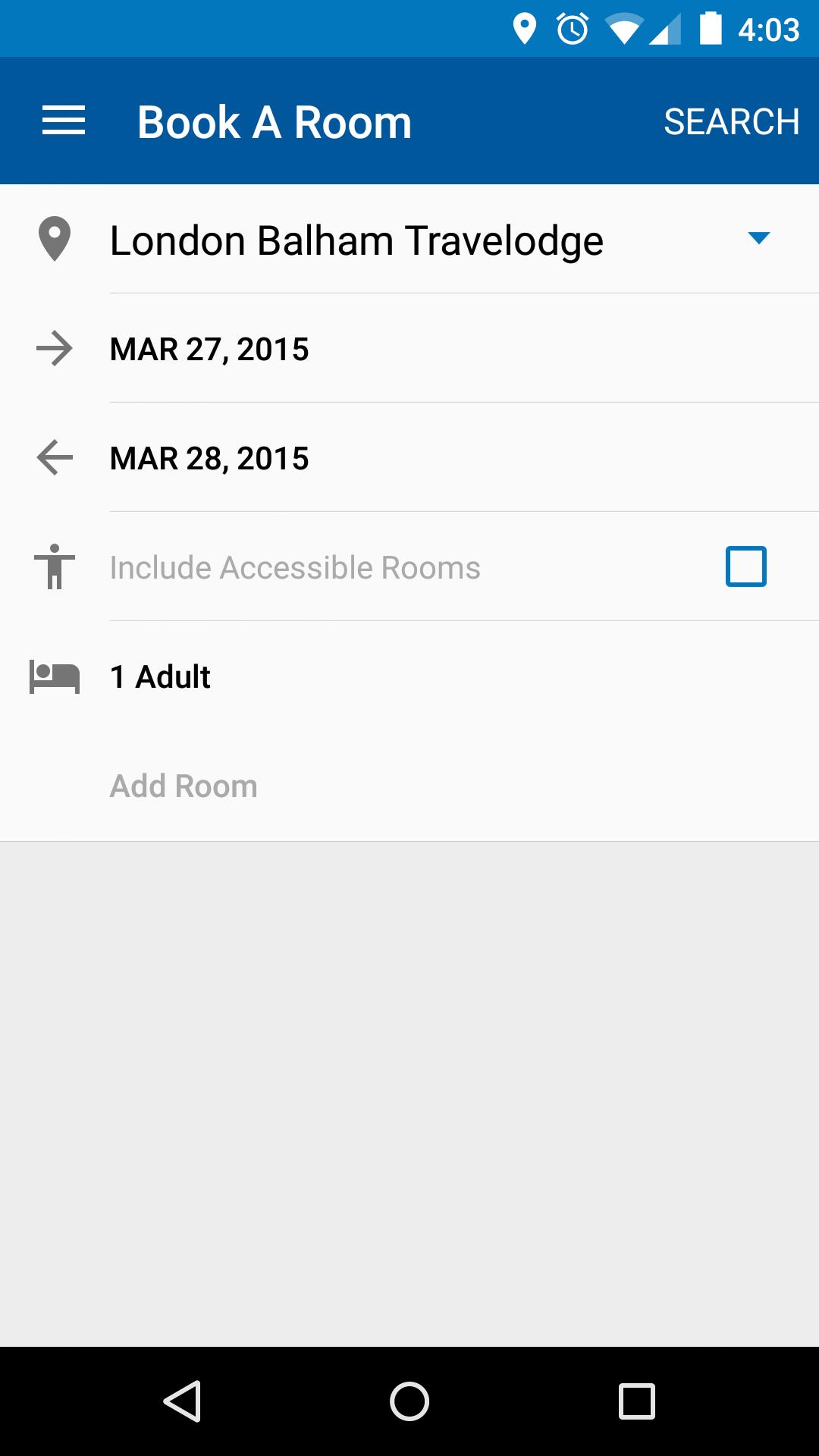
Task: Toggle the Include Accessible Rooms label
Action: coord(295,567)
